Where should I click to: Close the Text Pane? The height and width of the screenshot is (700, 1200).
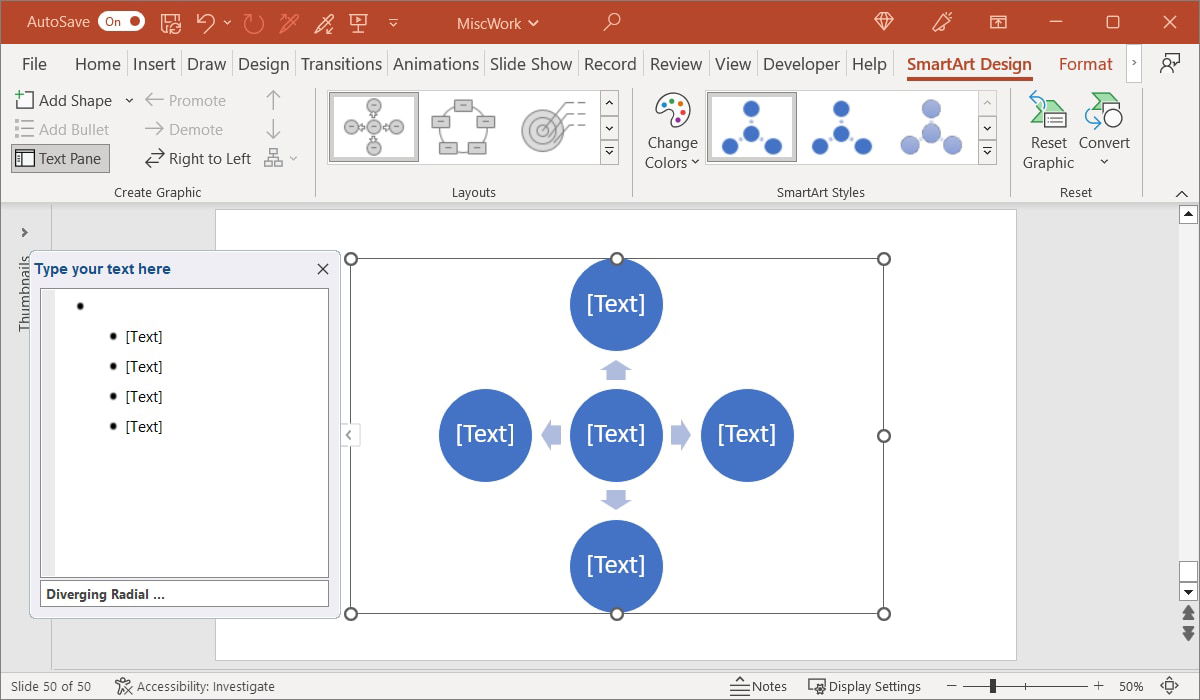pos(322,268)
